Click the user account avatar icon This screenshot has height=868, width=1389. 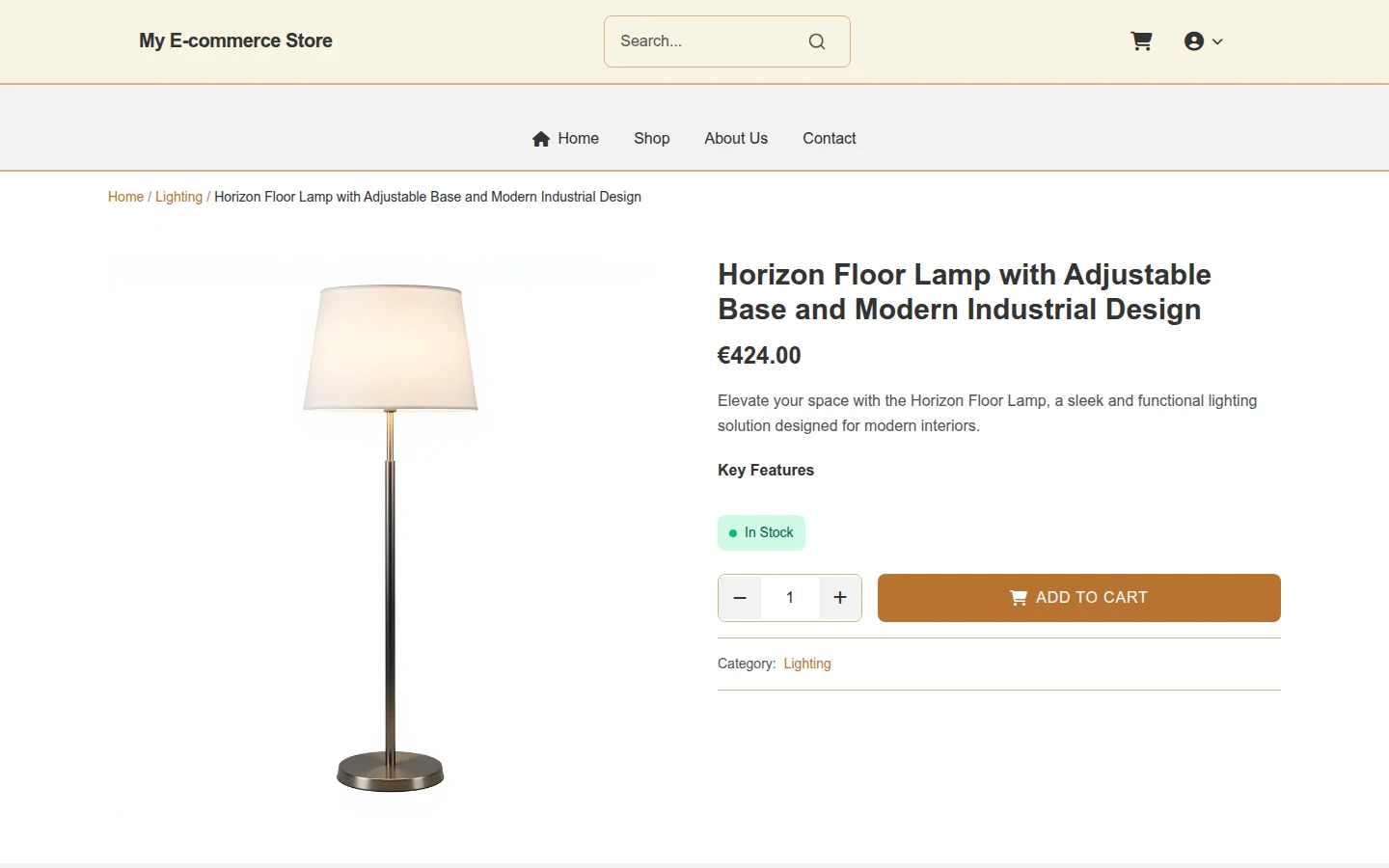coord(1194,41)
